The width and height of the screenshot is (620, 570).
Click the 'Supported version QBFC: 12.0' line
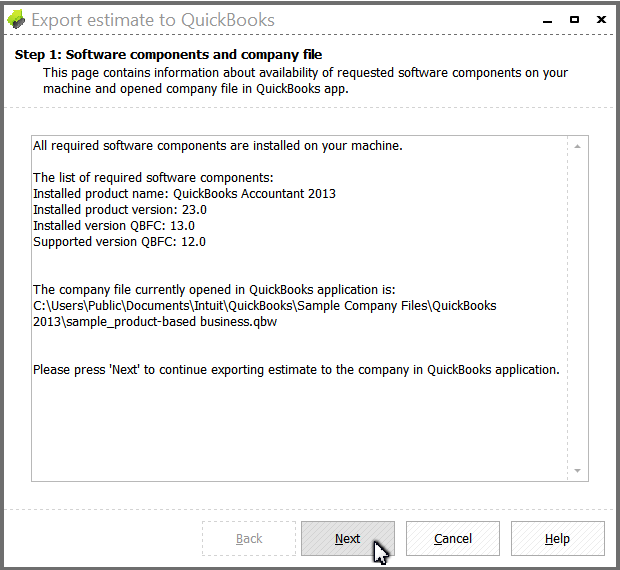[x=119, y=242]
